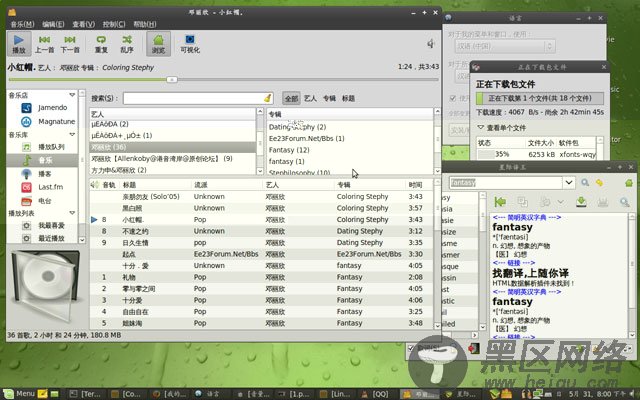Select the xfonts-wqy package row
640x400 pixels.
(537, 154)
